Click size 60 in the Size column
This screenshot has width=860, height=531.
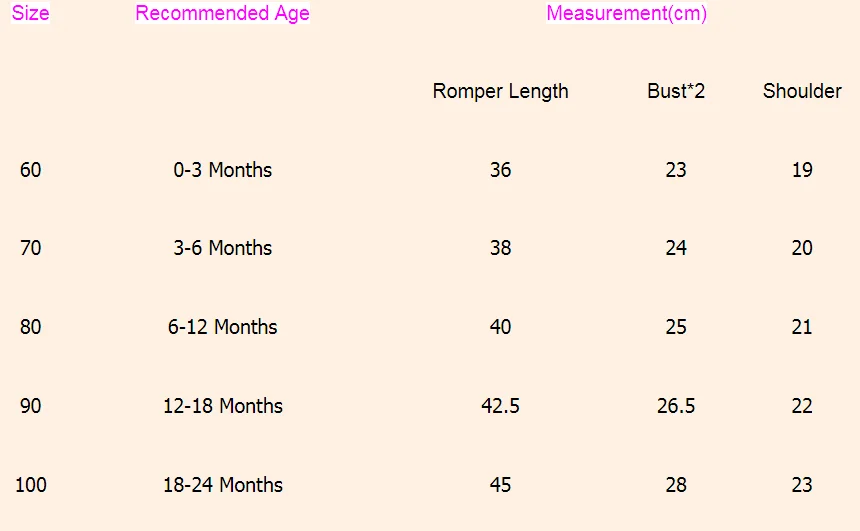31,170
